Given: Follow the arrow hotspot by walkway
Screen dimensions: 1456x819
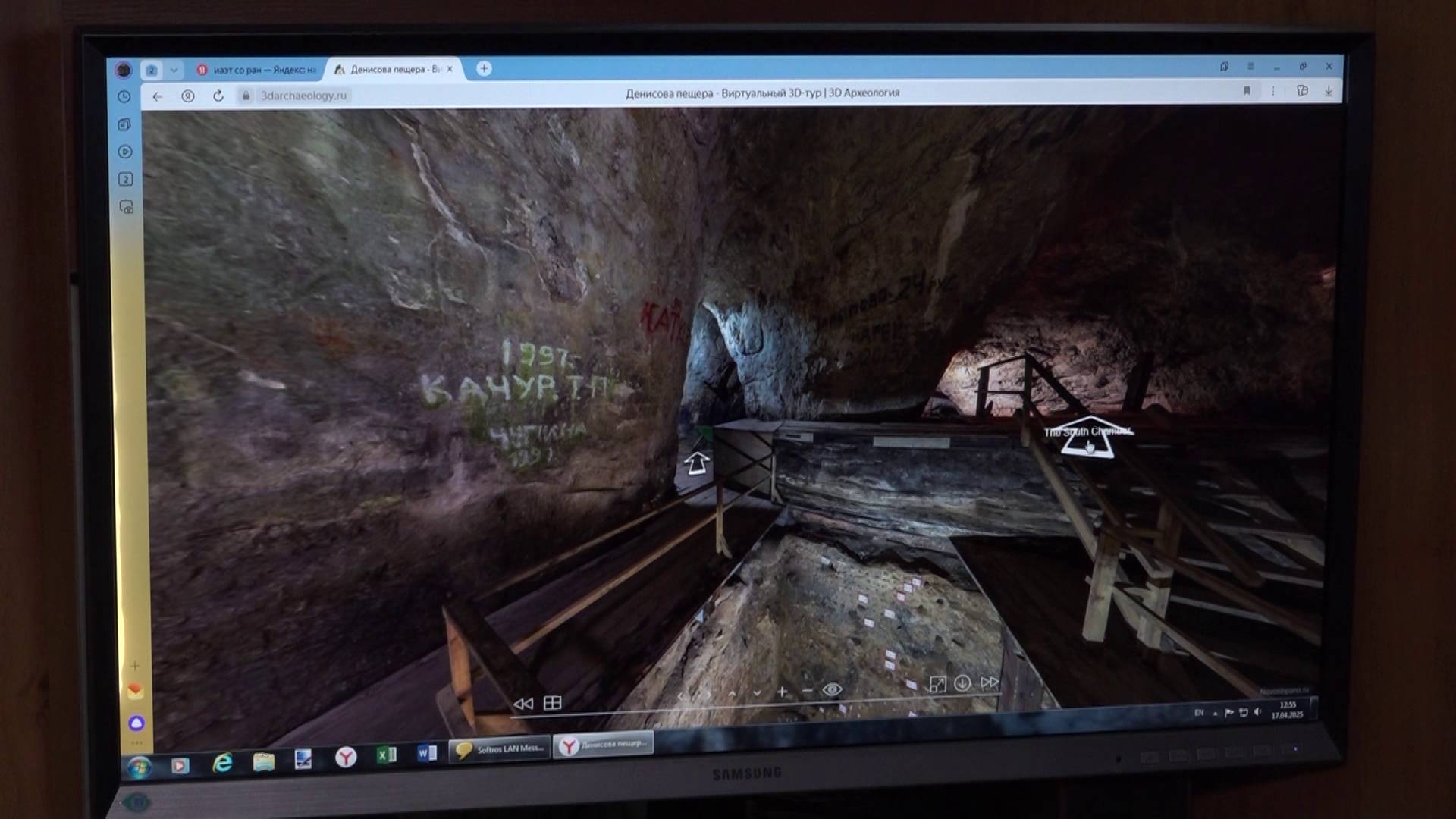Looking at the screenshot, I should 697,463.
